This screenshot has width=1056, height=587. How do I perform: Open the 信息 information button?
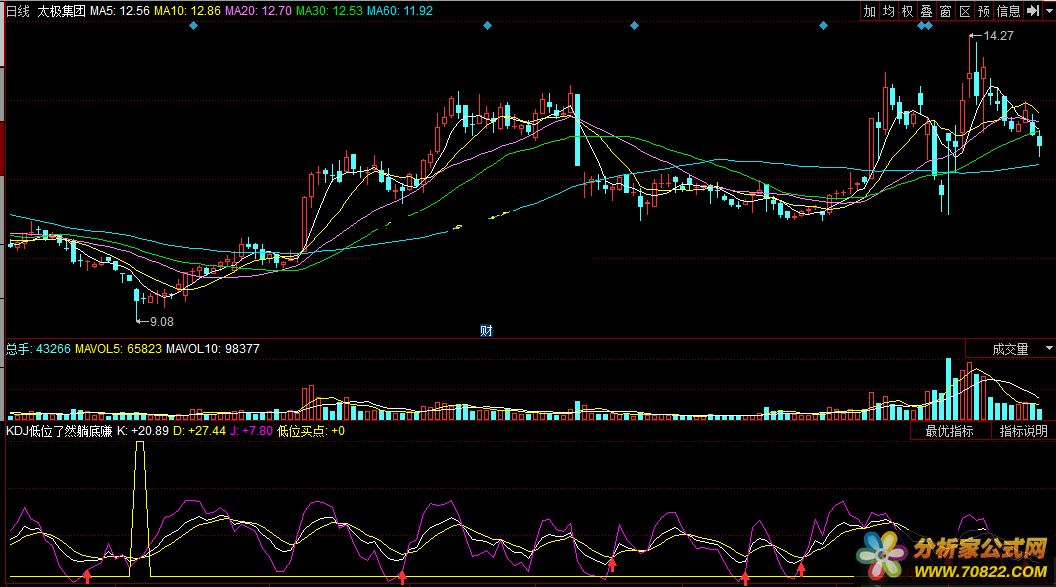click(x=1008, y=11)
